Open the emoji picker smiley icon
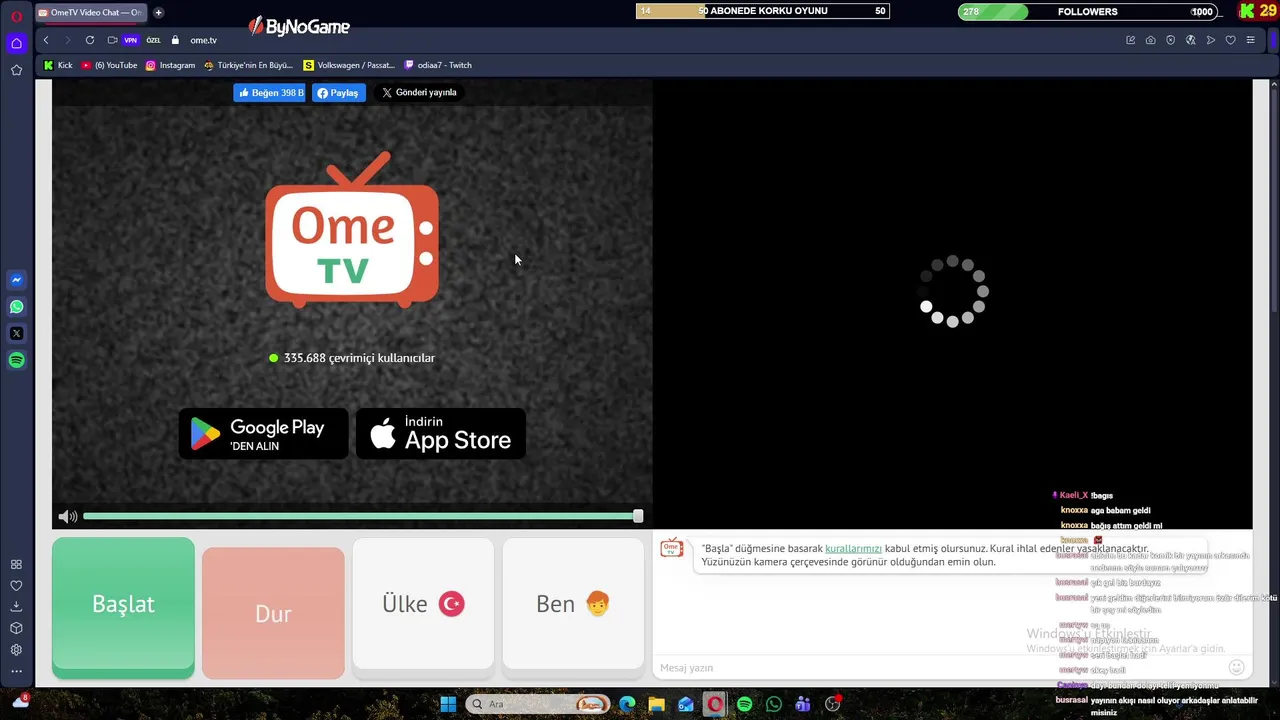Image resolution: width=1280 pixels, height=720 pixels. pyautogui.click(x=1237, y=667)
